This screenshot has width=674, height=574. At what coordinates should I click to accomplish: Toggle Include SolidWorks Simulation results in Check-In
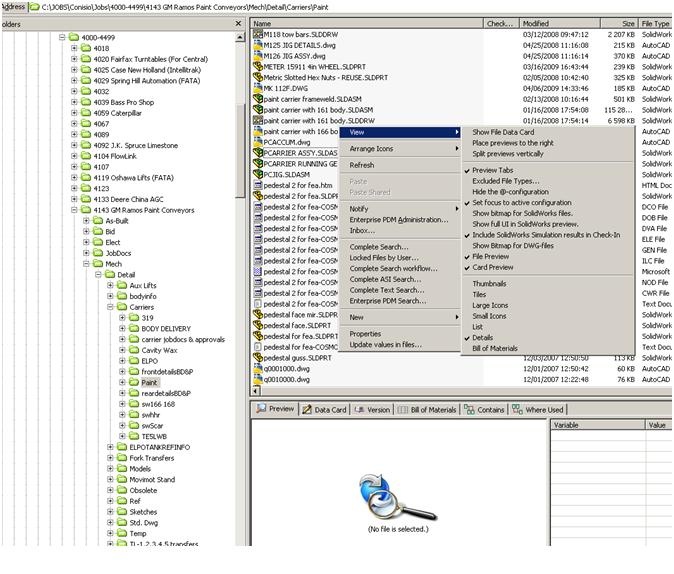548,235
